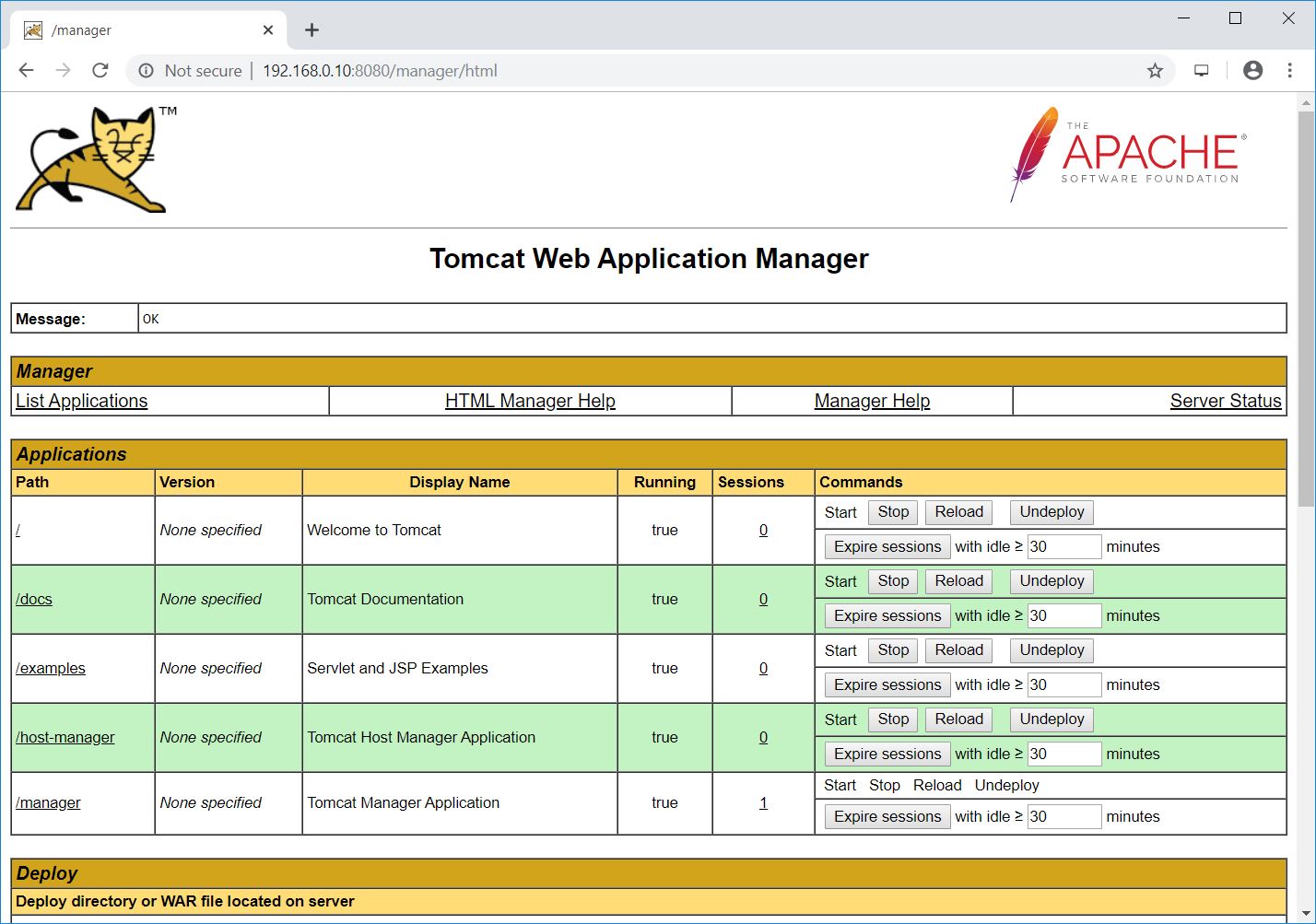Click idle minutes field for /host-manager
The image size is (1316, 924).
click(x=1064, y=754)
